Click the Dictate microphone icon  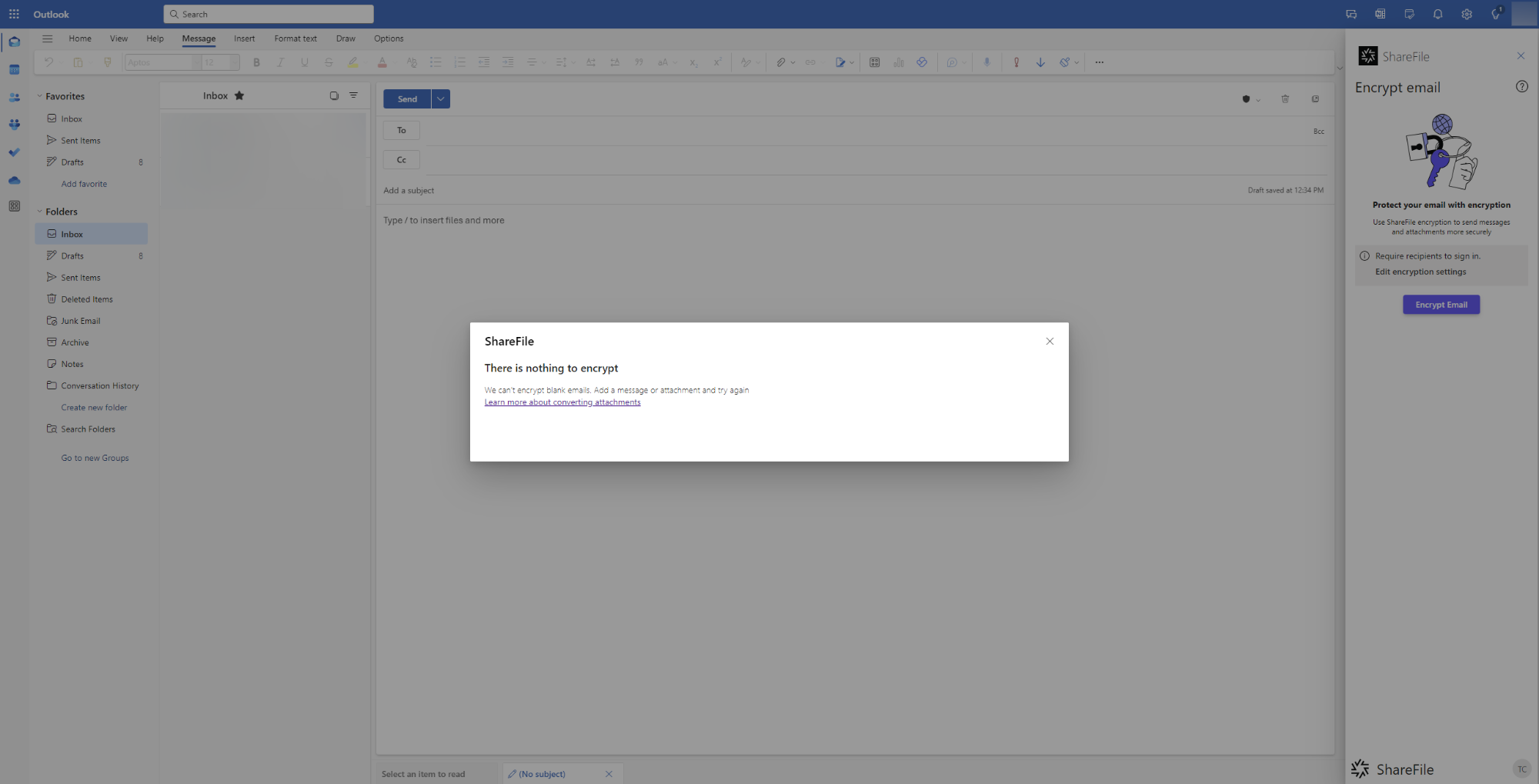click(986, 62)
